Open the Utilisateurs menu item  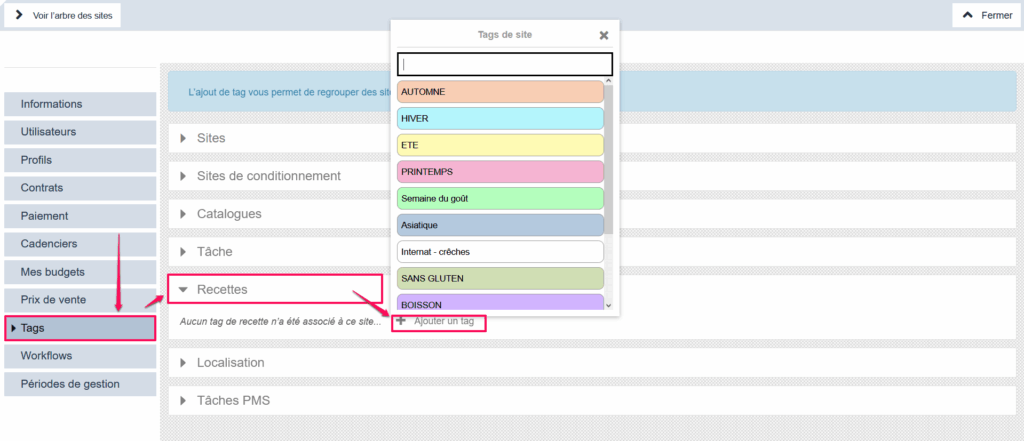click(x=80, y=132)
